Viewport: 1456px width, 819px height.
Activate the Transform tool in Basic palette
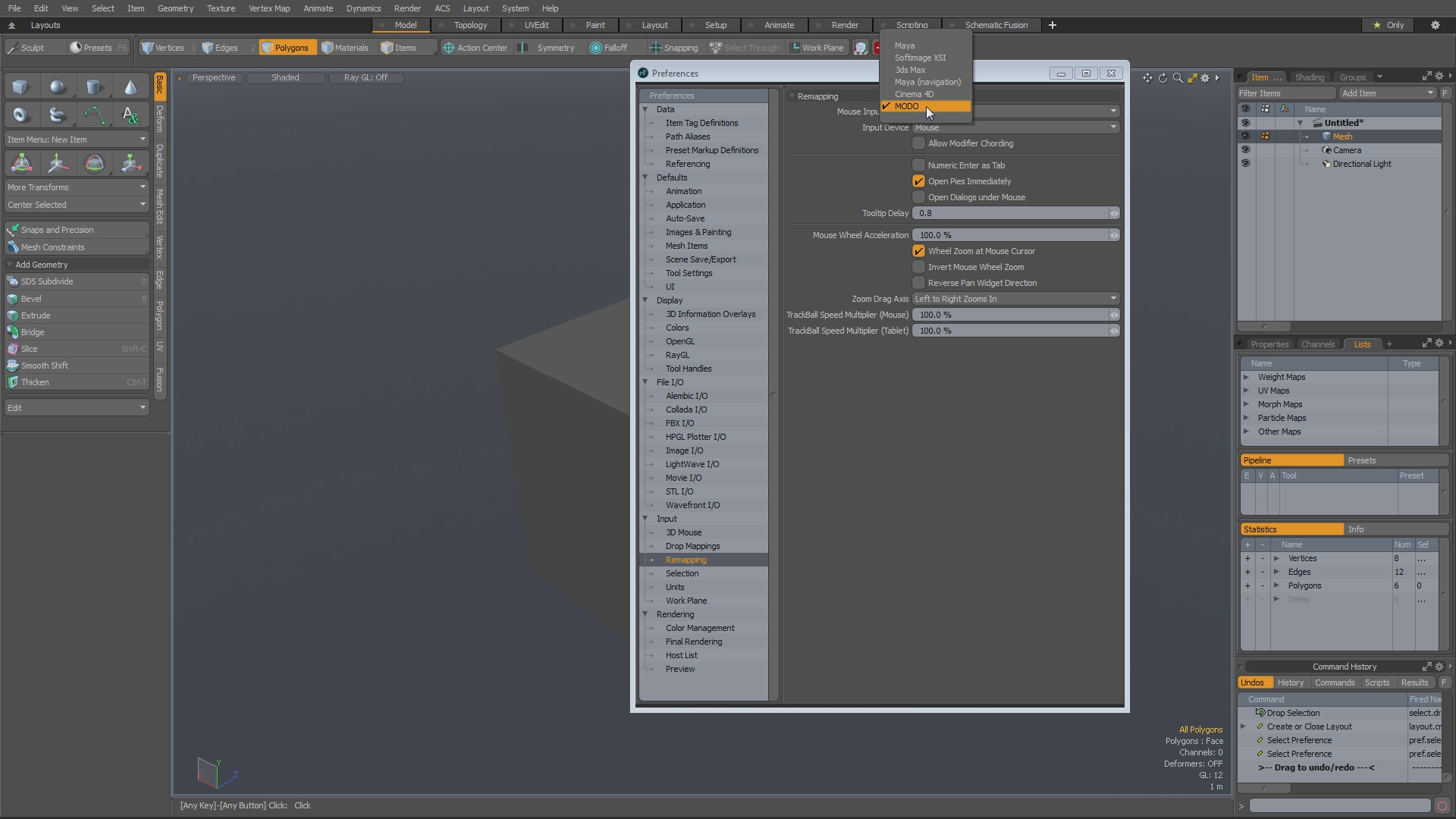pyautogui.click(x=21, y=163)
